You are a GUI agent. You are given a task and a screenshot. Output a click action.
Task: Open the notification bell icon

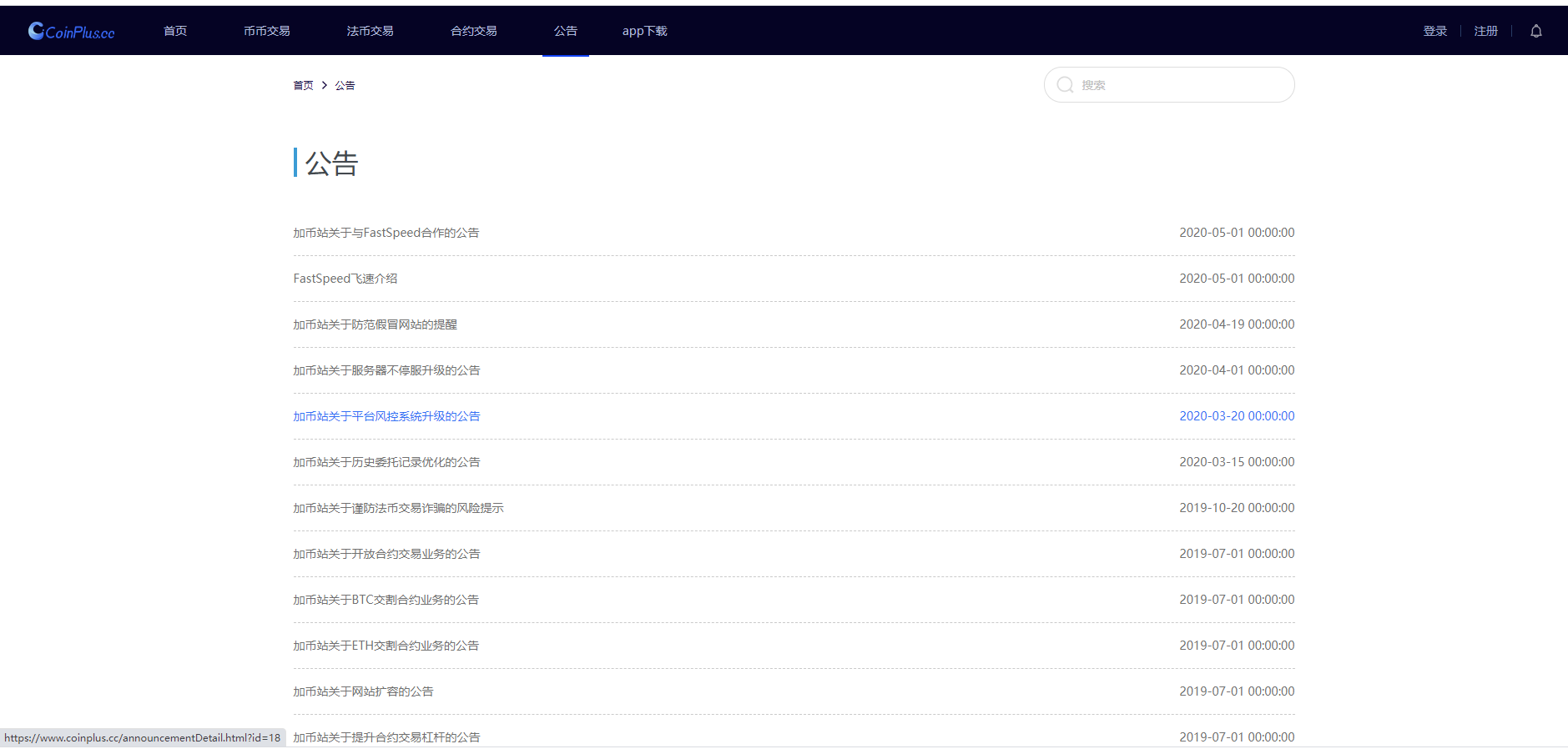tap(1535, 31)
